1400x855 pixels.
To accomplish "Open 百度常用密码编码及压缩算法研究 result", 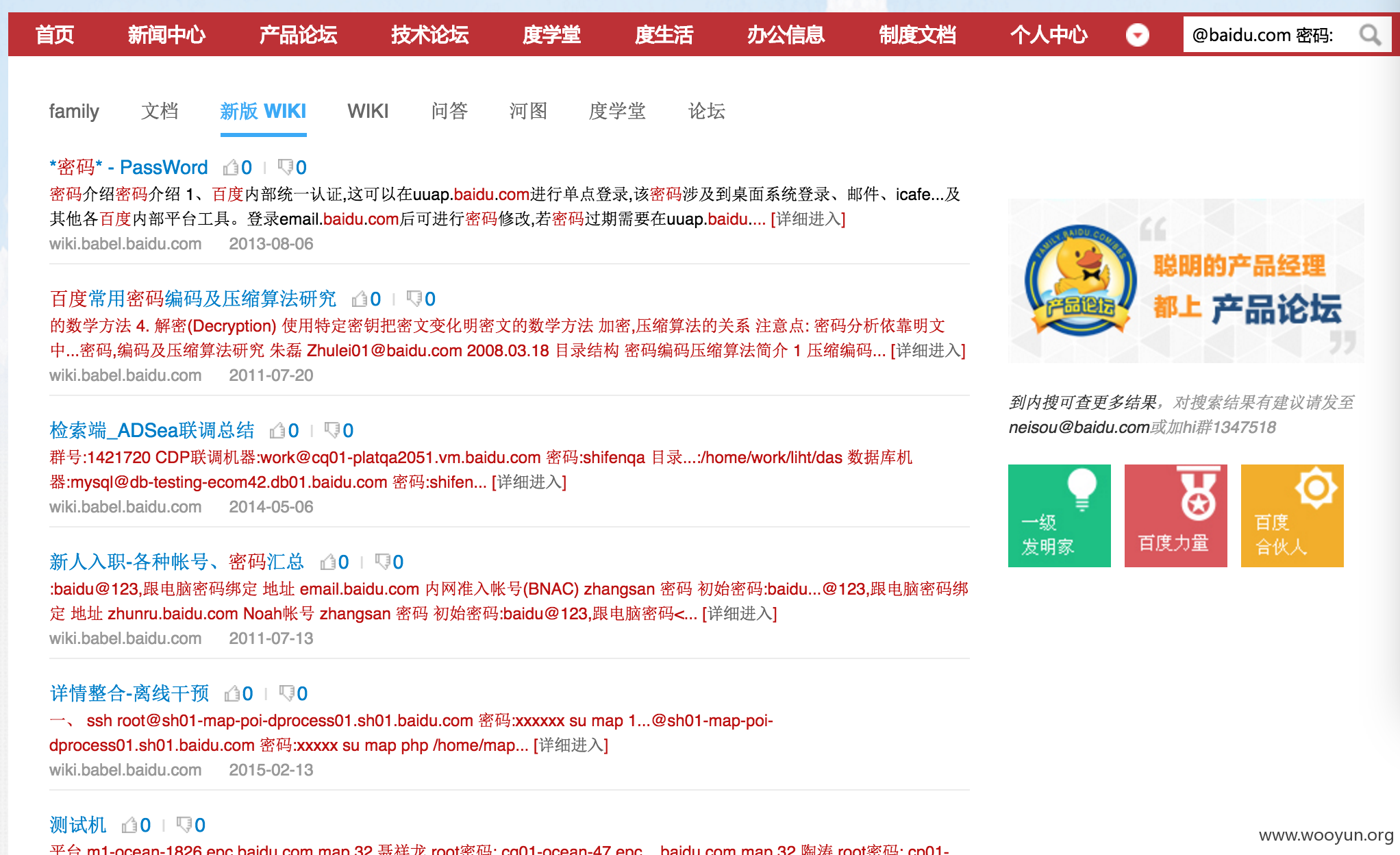I will (192, 299).
